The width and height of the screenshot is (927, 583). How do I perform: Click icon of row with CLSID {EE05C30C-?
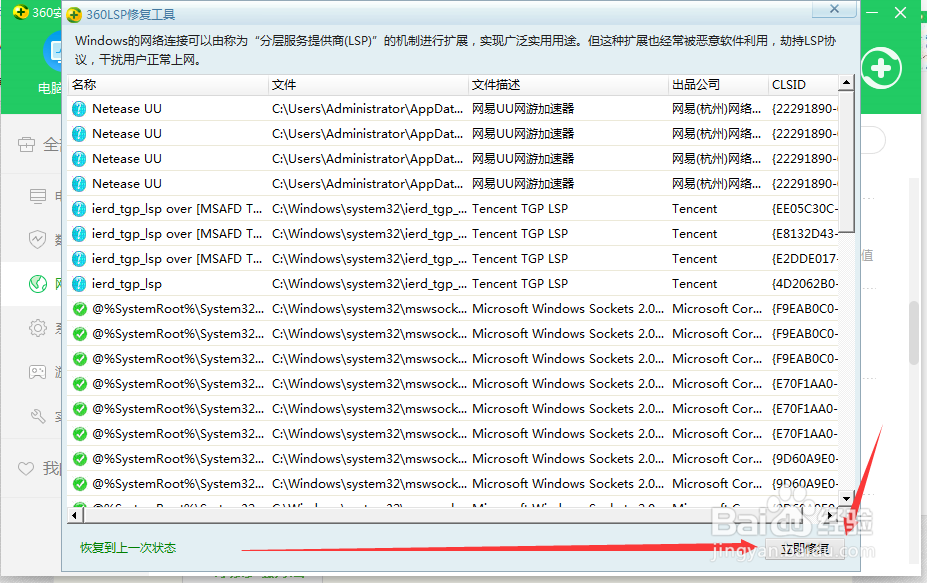pyautogui.click(x=79, y=209)
